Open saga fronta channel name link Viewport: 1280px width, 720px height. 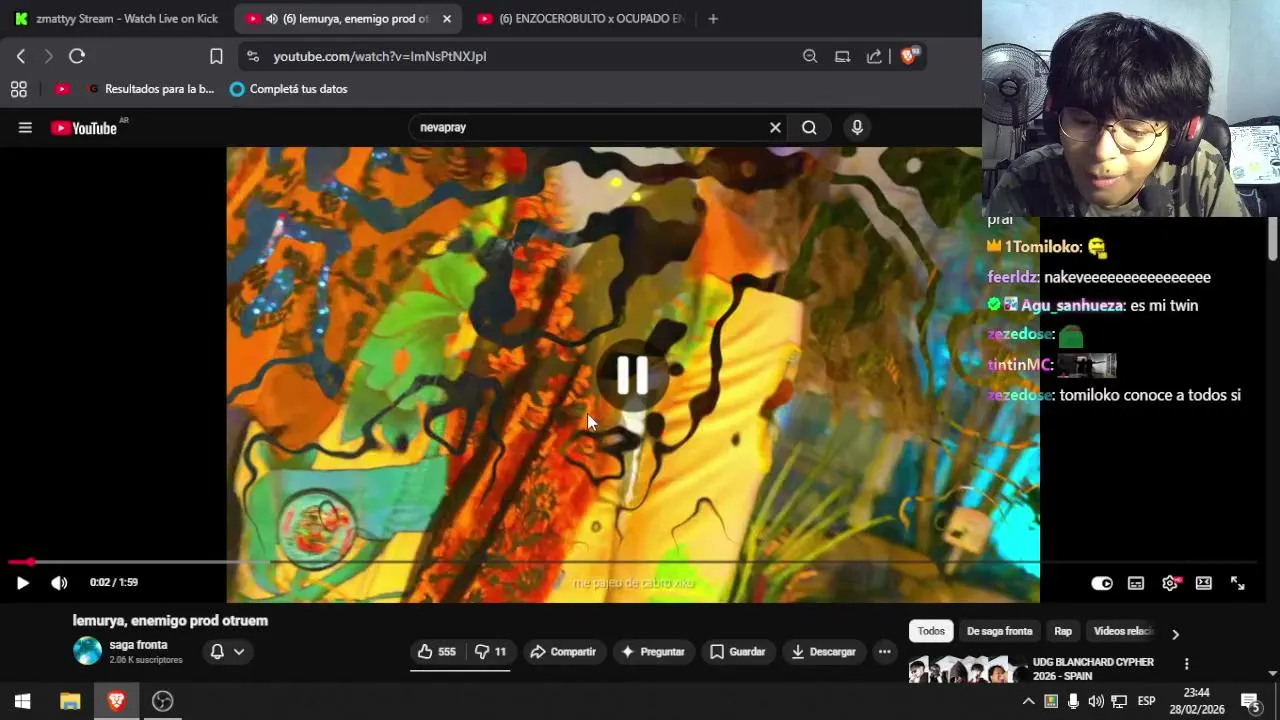tap(138, 645)
